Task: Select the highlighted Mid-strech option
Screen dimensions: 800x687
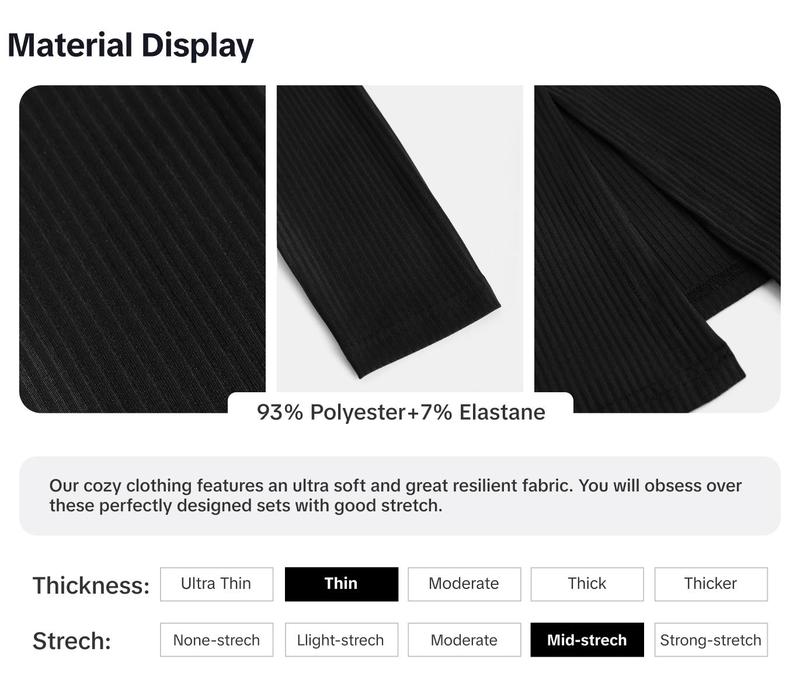Action: pyautogui.click(x=587, y=640)
